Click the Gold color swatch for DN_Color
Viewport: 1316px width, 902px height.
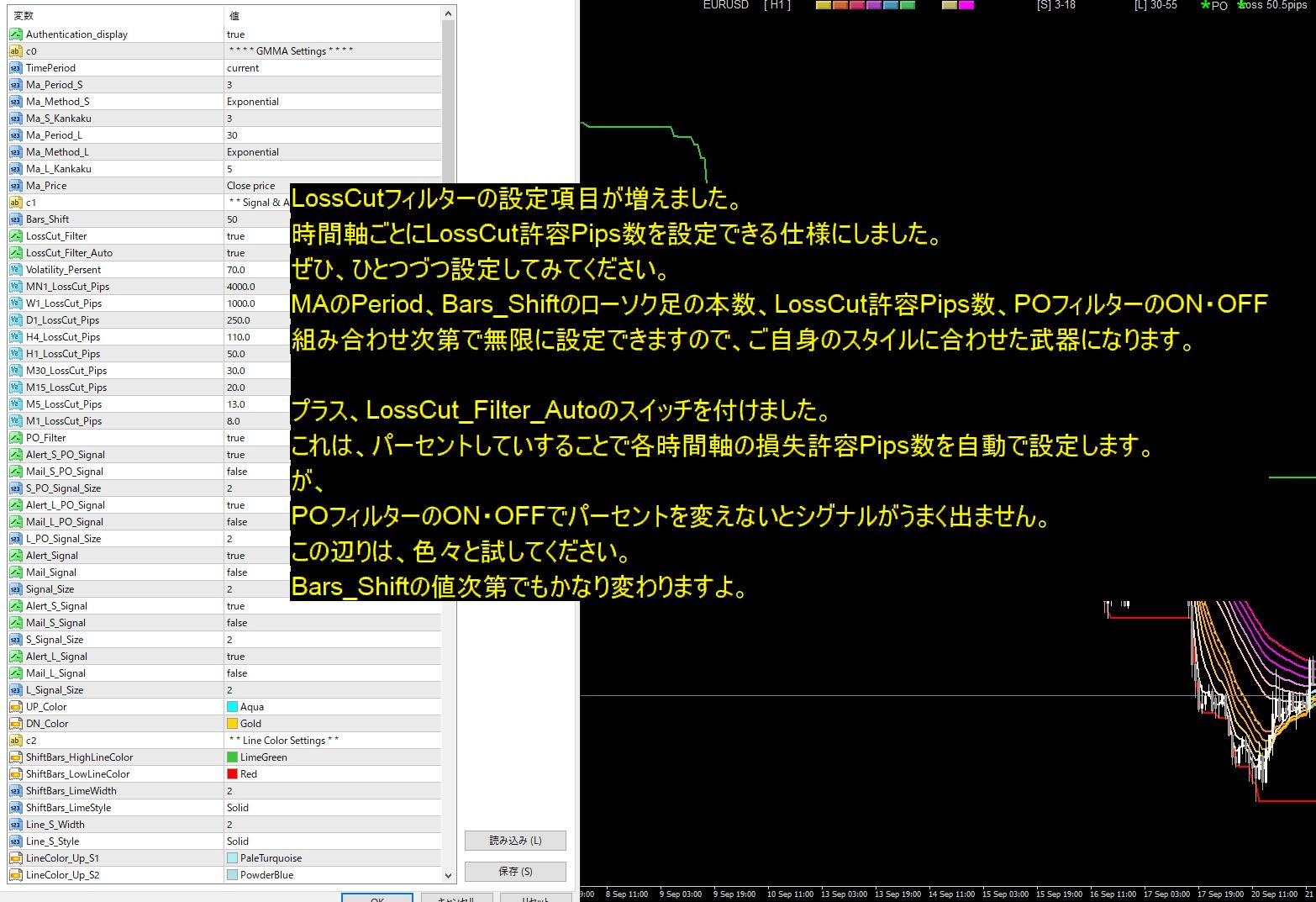[x=232, y=724]
